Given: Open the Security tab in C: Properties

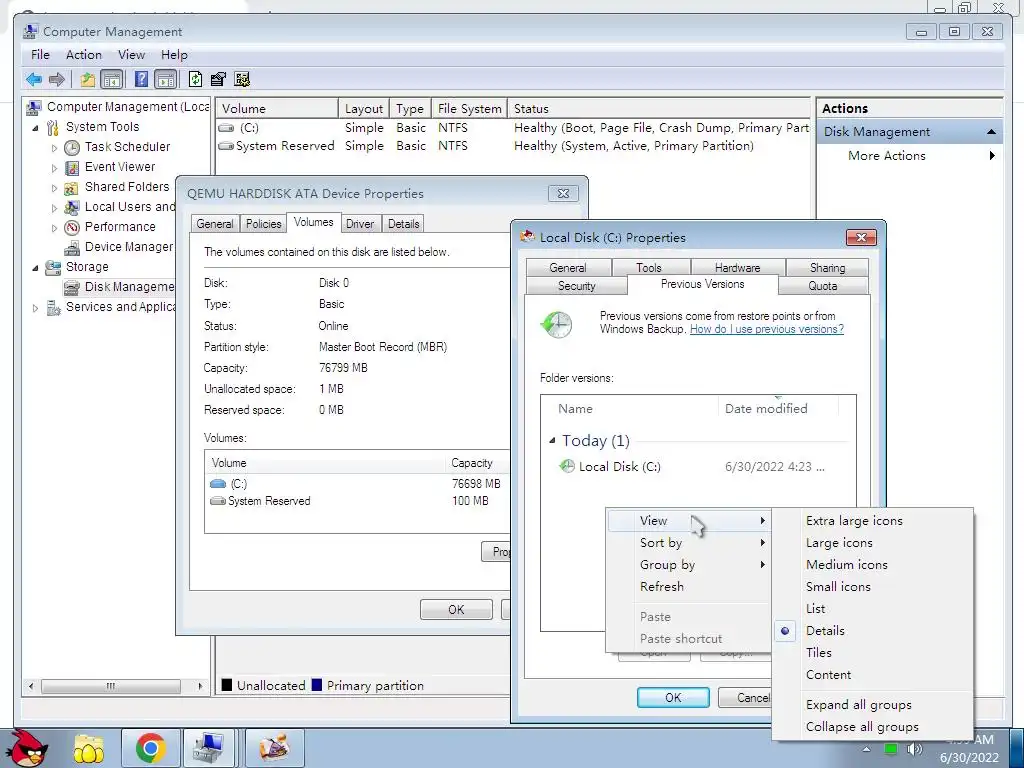Looking at the screenshot, I should click(x=577, y=286).
